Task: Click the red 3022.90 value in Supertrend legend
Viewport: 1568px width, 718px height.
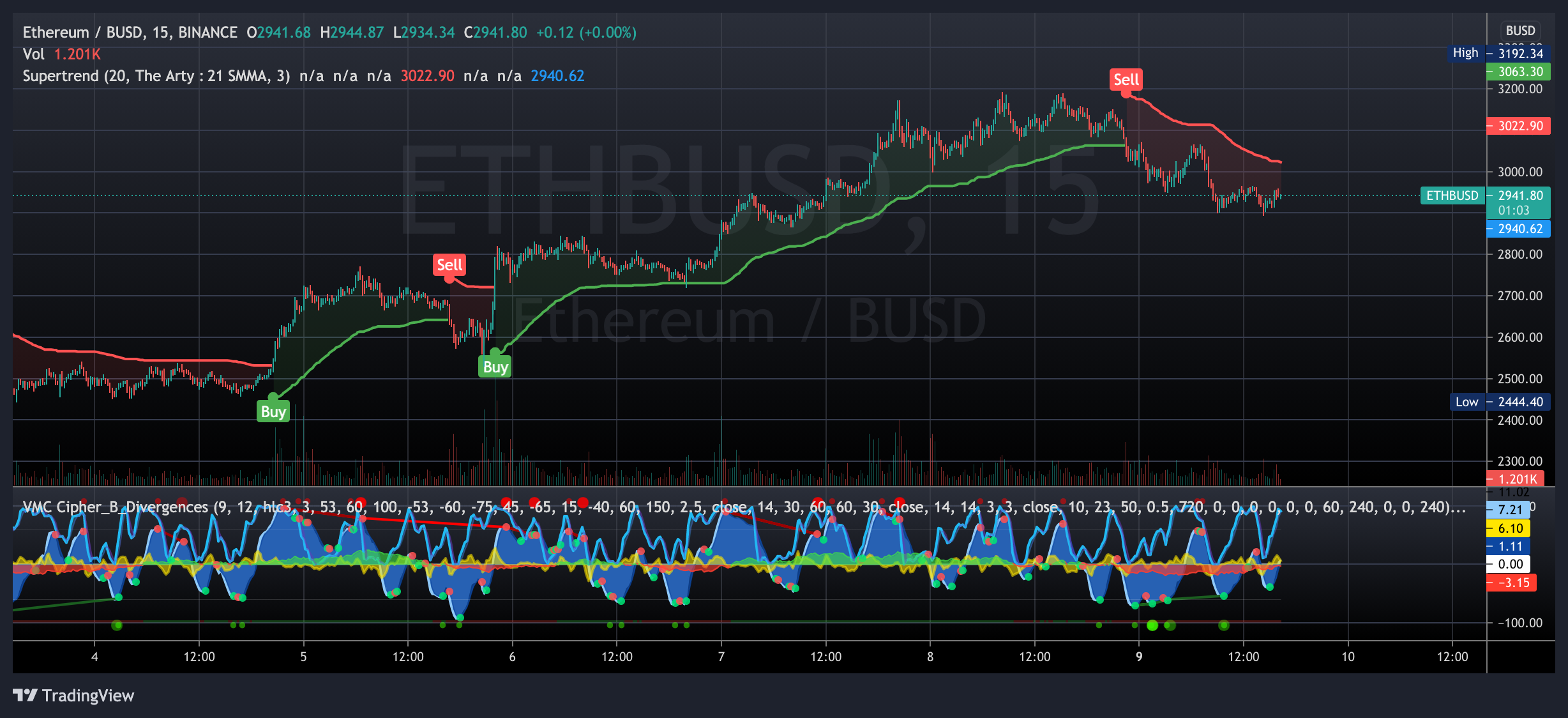Action: 427,76
